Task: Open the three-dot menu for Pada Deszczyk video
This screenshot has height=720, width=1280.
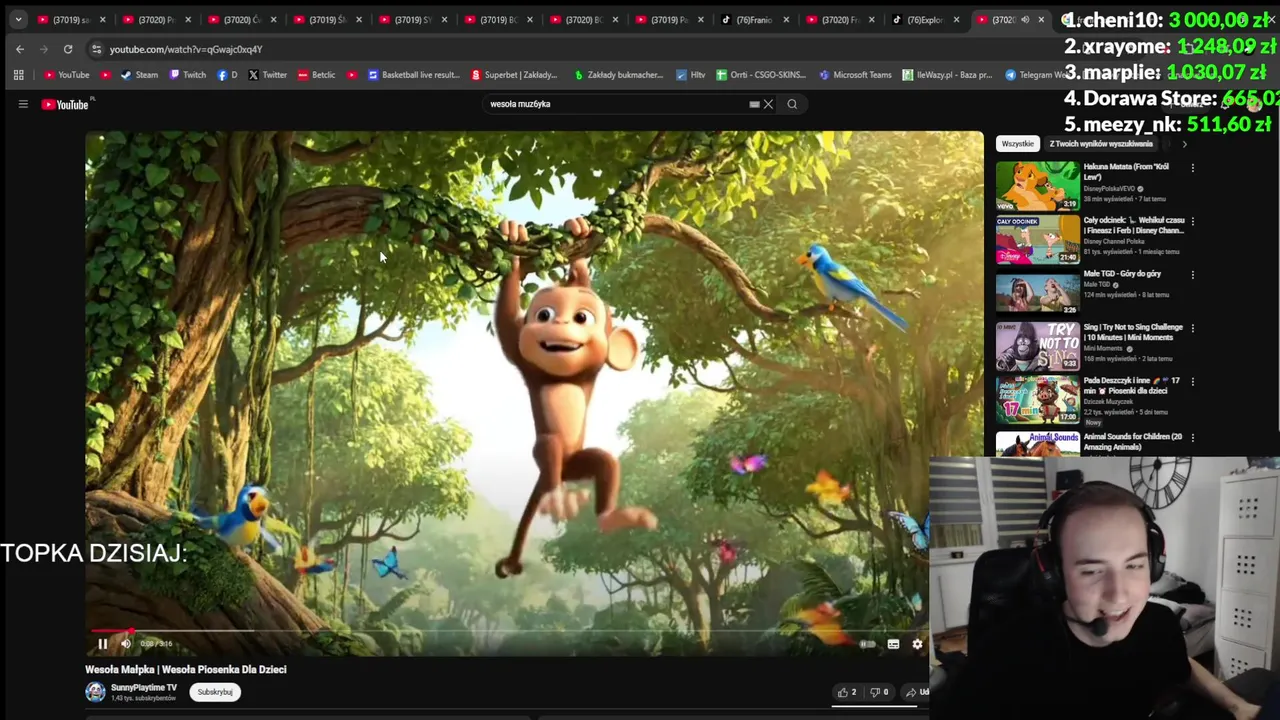Action: pos(1192,382)
